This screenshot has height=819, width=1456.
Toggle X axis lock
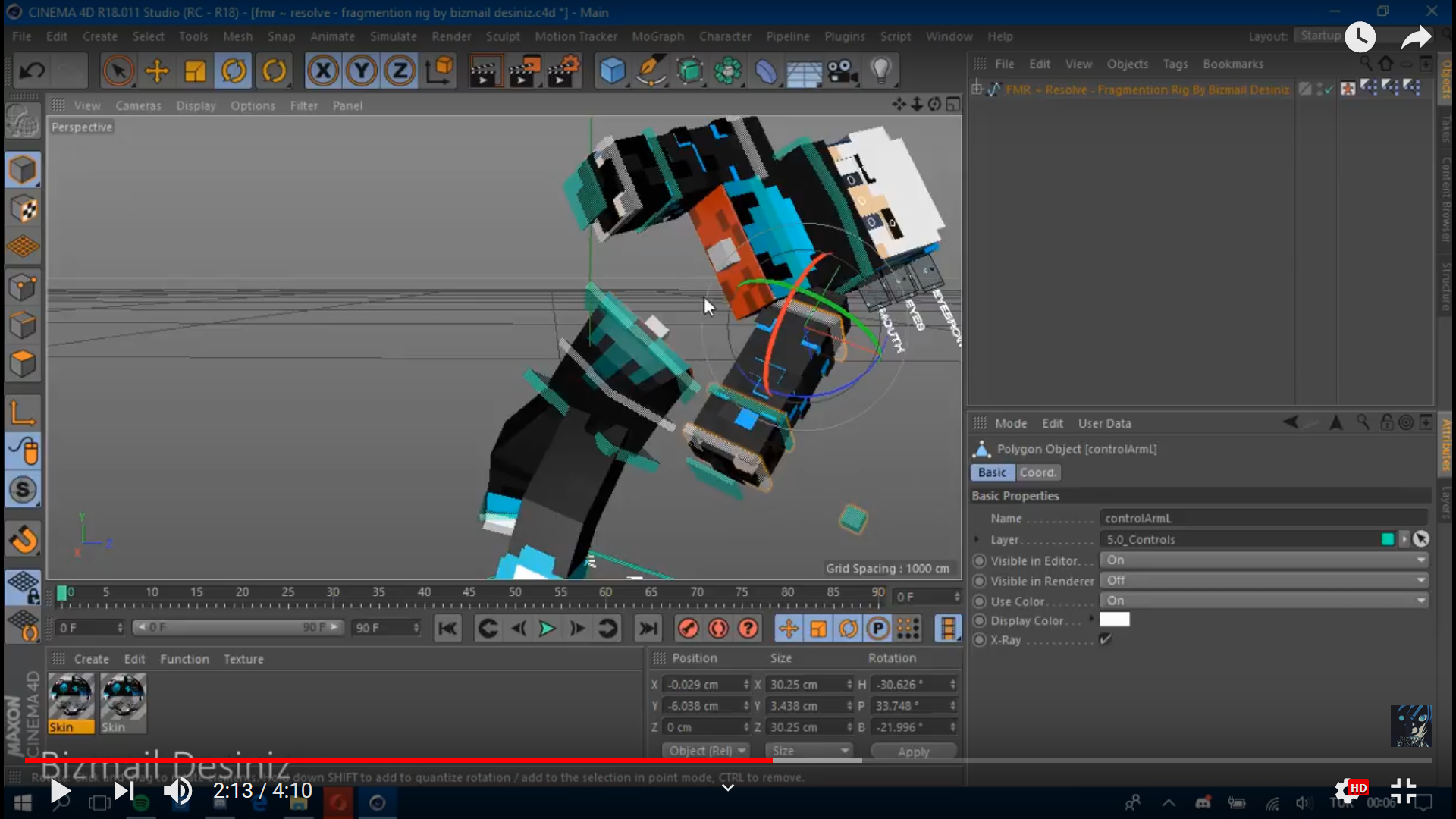tap(324, 71)
